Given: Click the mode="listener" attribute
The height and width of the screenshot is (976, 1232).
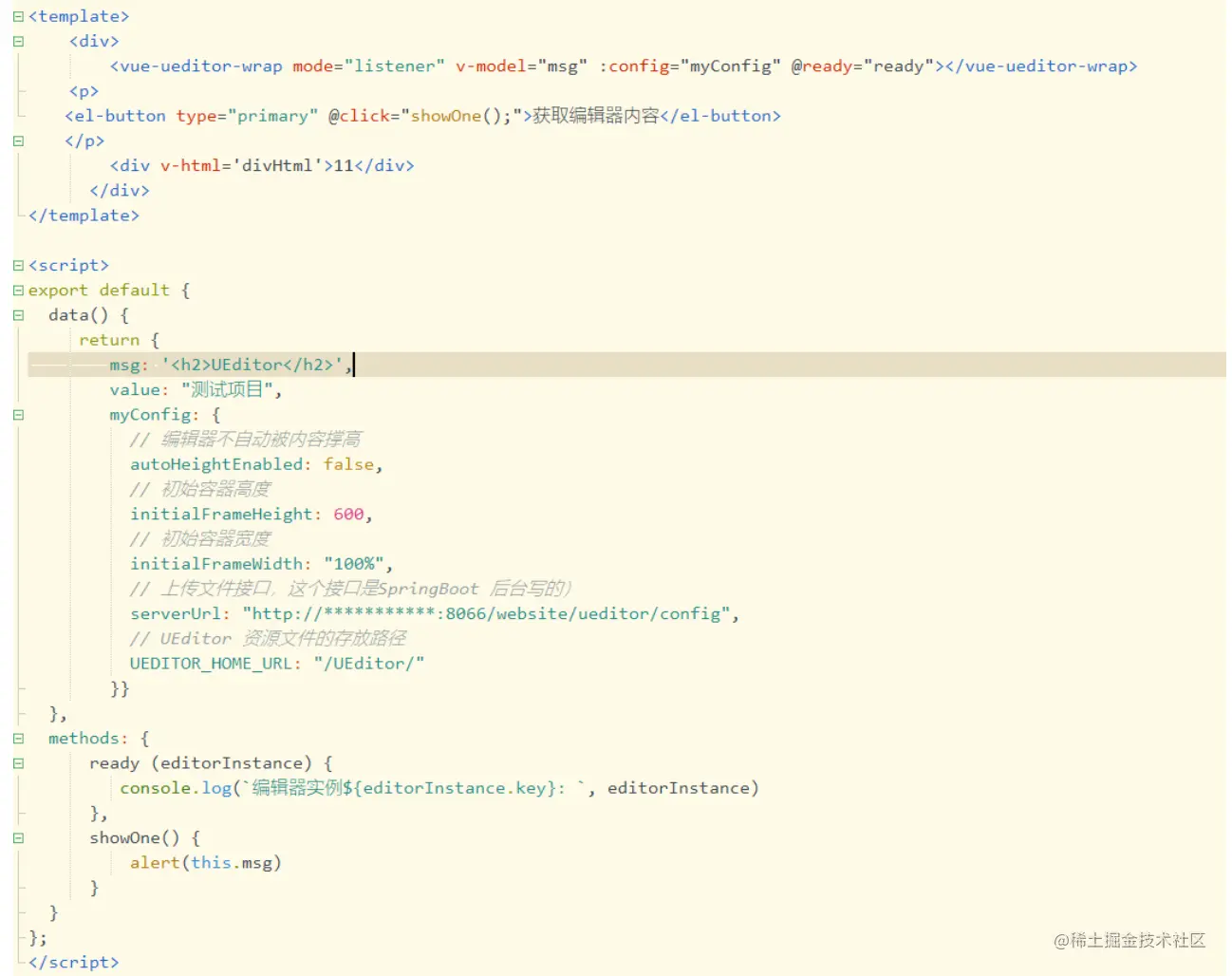Looking at the screenshot, I should click(368, 66).
